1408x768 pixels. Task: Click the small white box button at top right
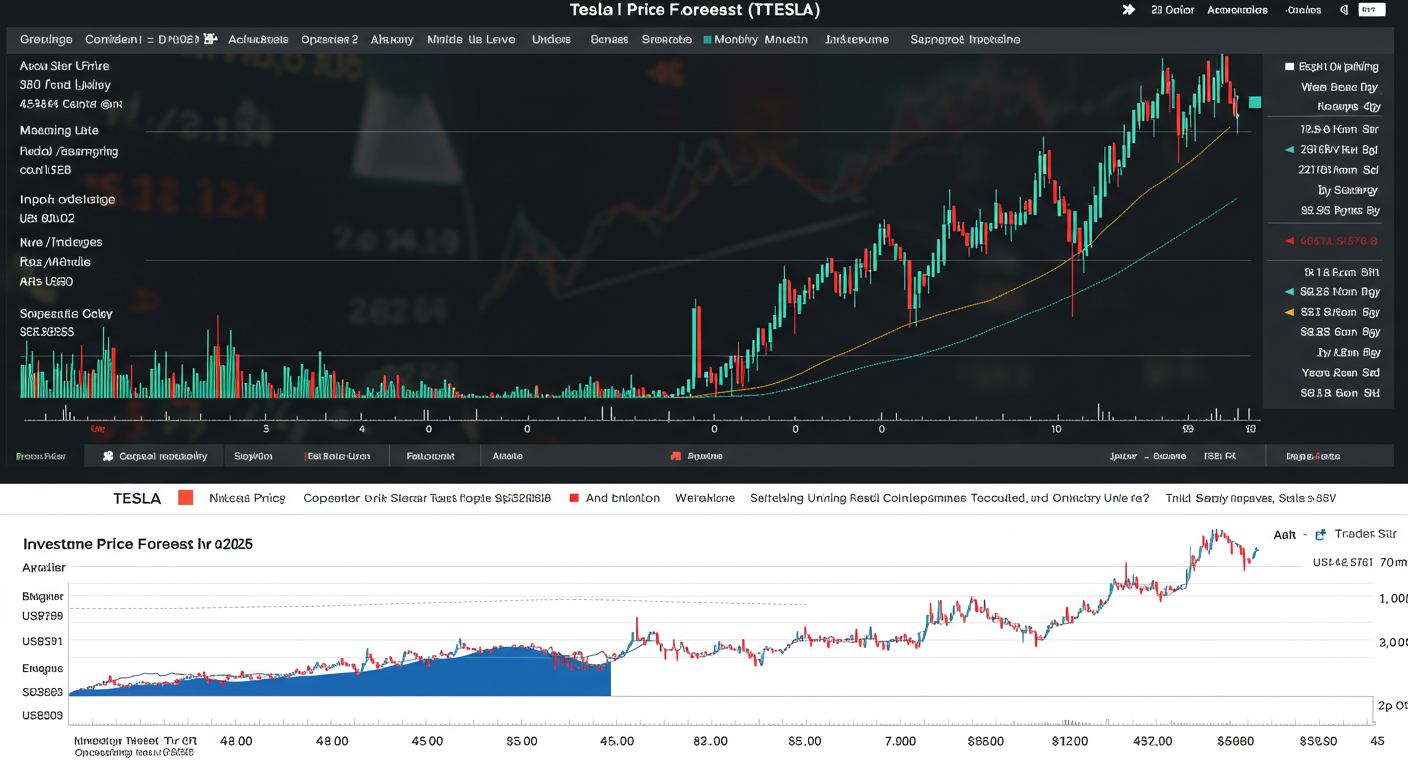[x=1372, y=10]
